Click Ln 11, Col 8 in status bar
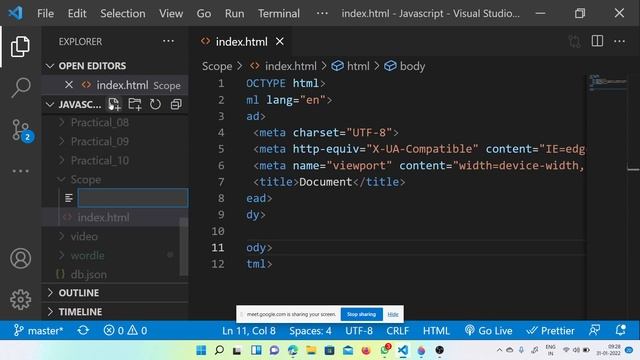Screen dimensions: 640x360 pyautogui.click(x=249, y=330)
